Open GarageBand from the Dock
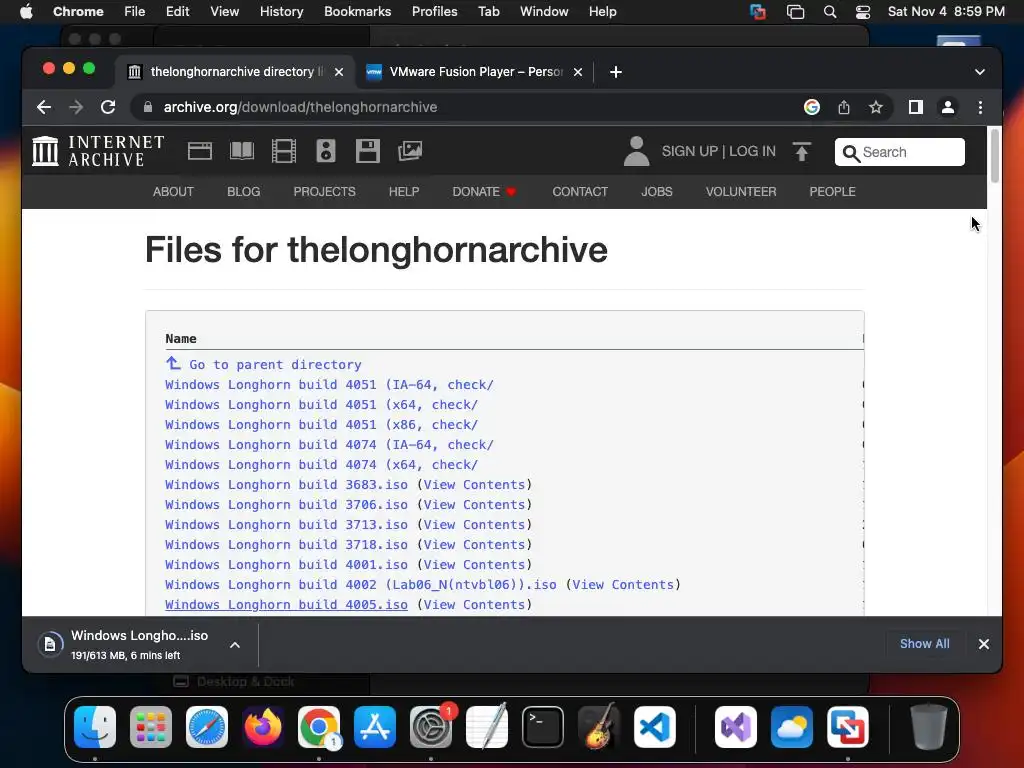The image size is (1024, 768). [x=599, y=727]
